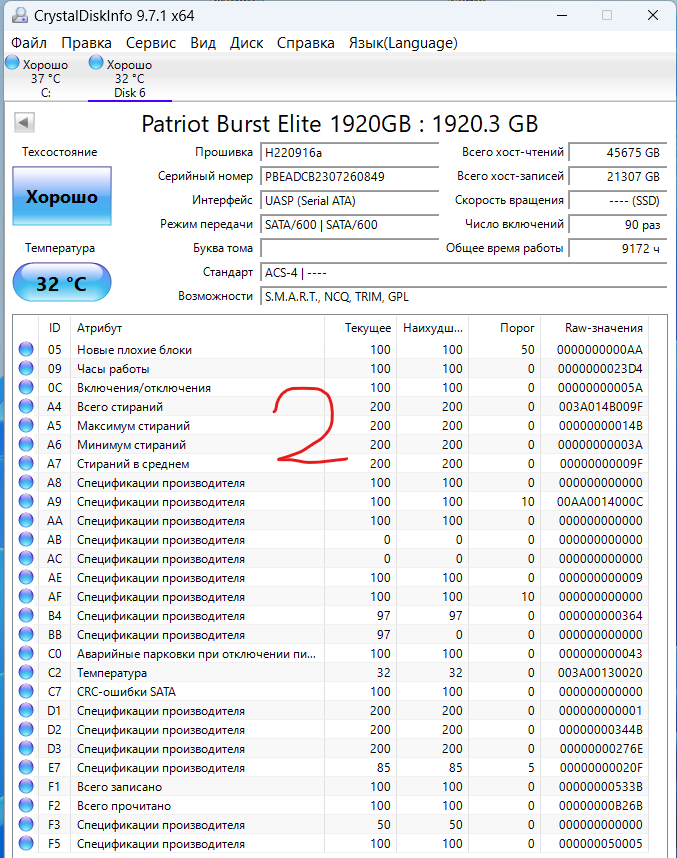Open the Правка menu

pyautogui.click(x=86, y=43)
